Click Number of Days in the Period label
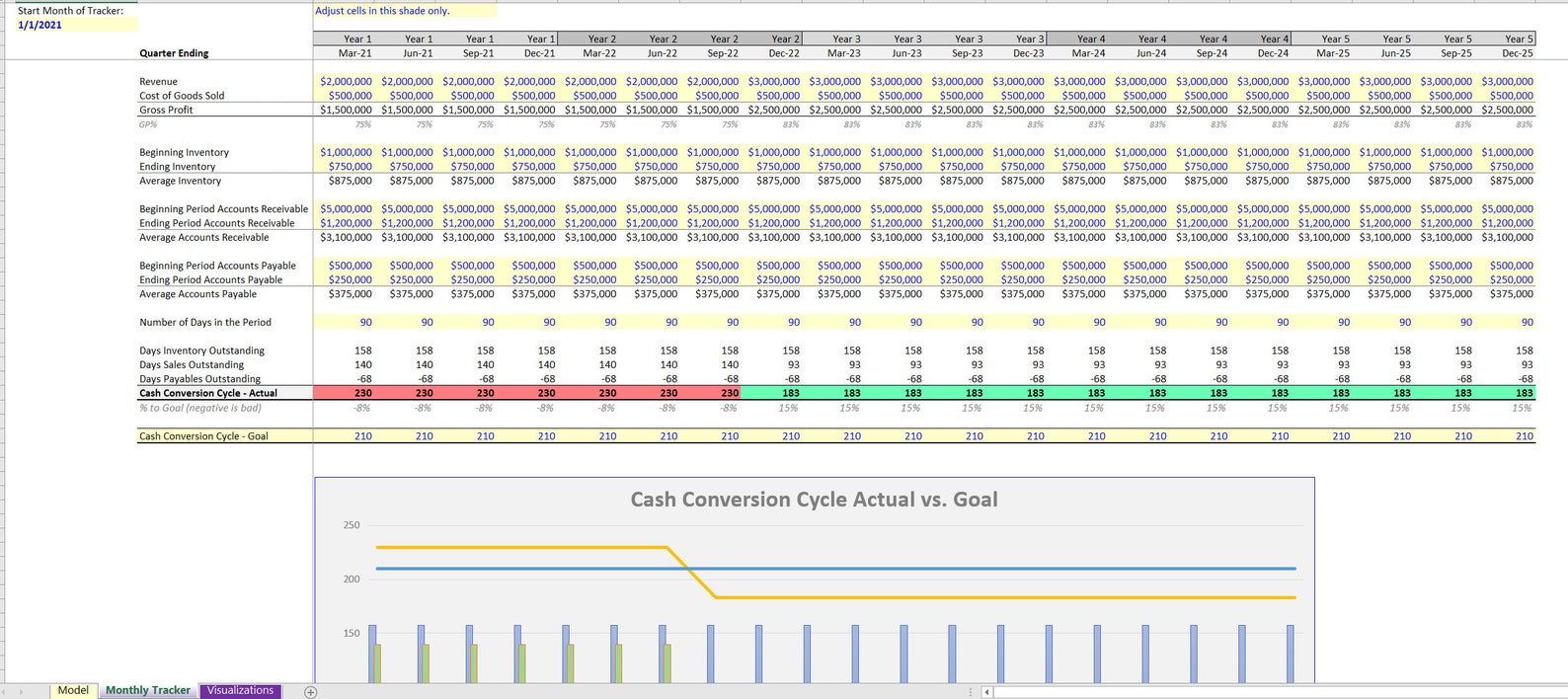This screenshot has height=699, width=1568. pos(204,322)
